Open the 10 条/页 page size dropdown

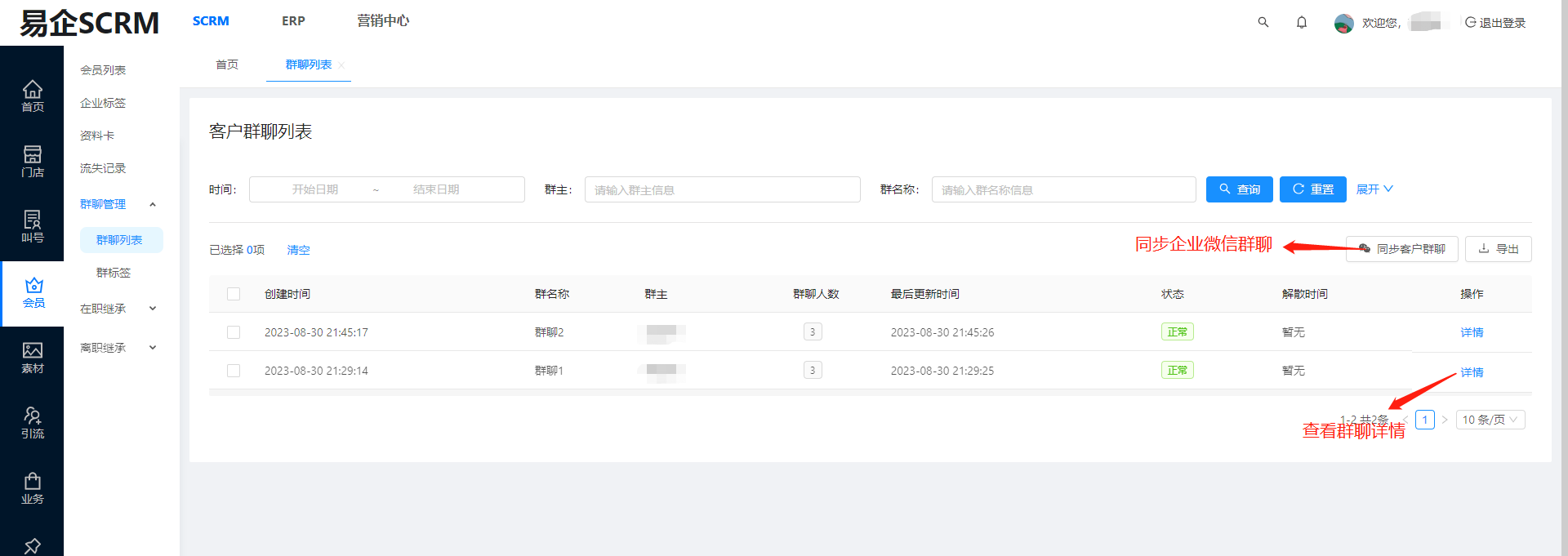coord(1490,420)
